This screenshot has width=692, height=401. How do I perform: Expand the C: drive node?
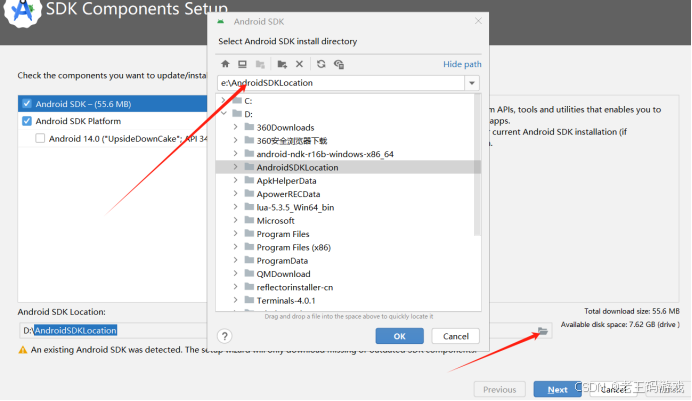[x=224, y=101]
